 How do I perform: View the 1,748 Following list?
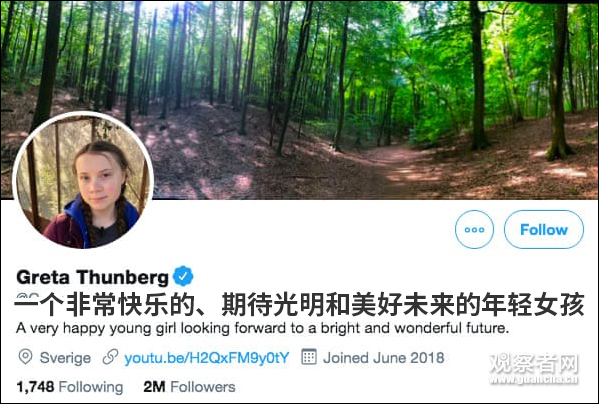70,387
